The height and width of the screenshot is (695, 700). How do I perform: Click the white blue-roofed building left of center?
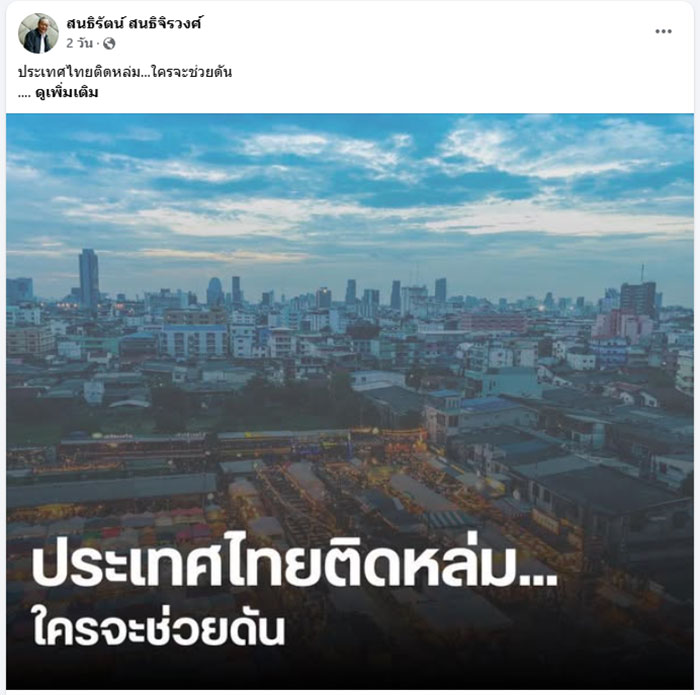click(193, 340)
